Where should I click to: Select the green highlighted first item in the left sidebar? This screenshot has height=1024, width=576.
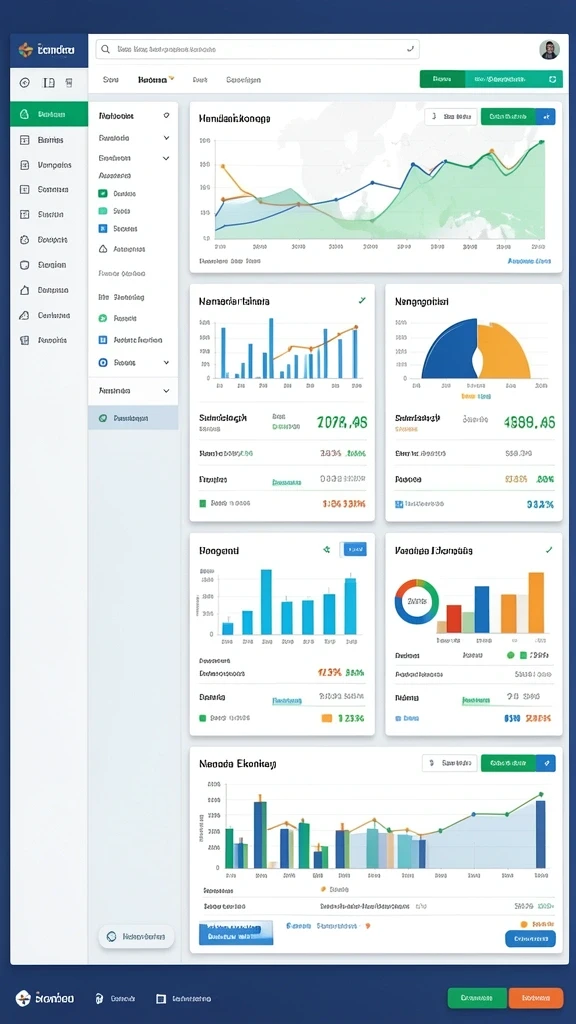pos(49,114)
